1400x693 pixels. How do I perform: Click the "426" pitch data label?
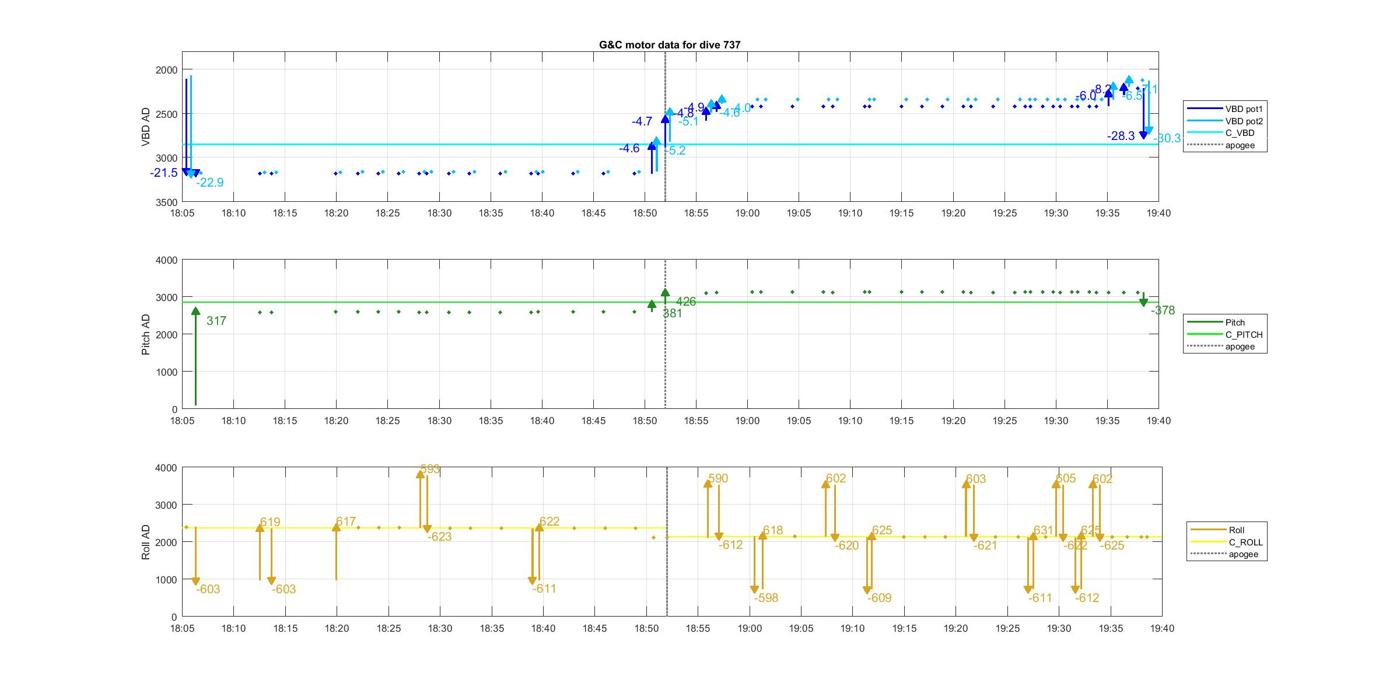coord(686,301)
